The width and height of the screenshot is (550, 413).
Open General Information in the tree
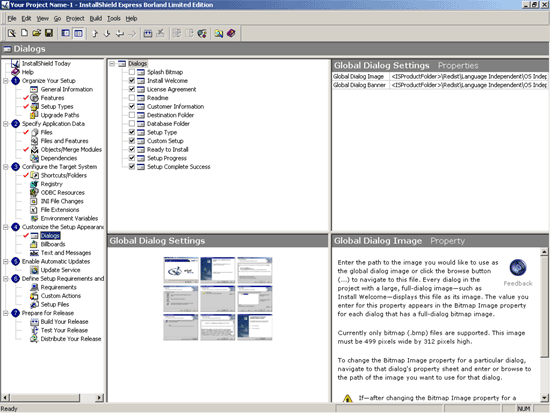(x=67, y=89)
